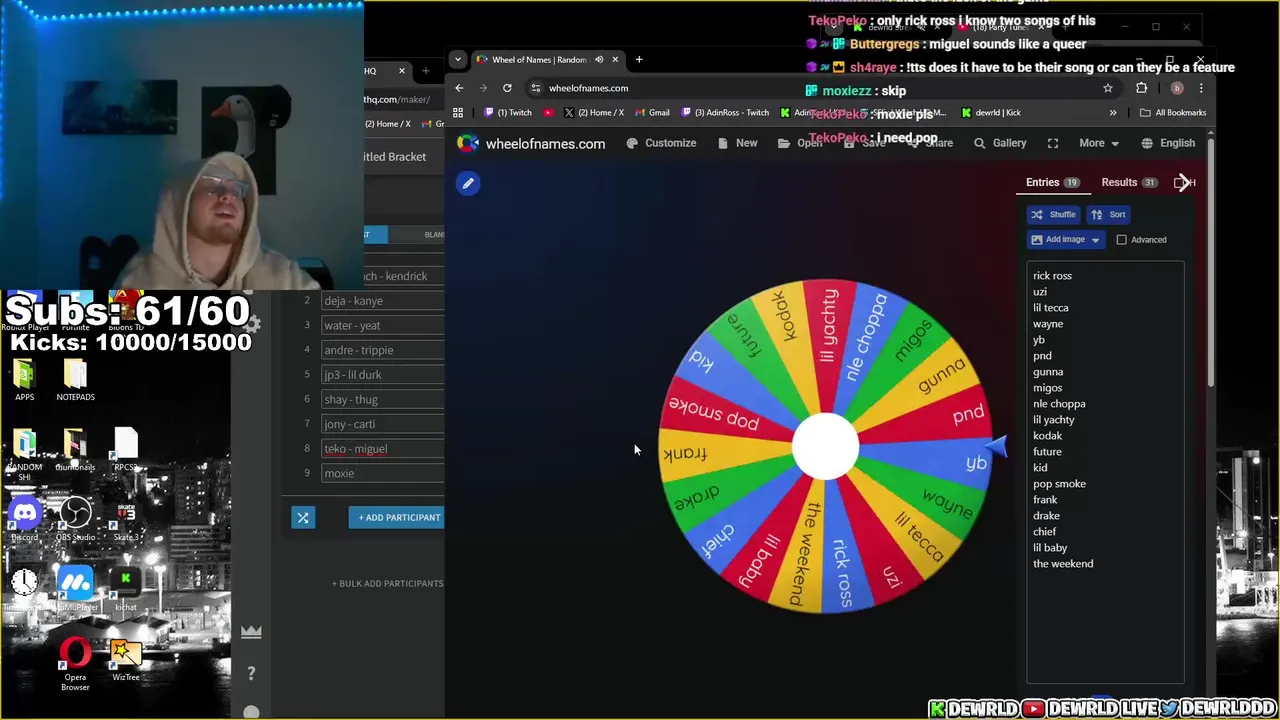Screen dimensions: 1280x720
Task: Click the wheelofnames.com logo
Action: 531,143
